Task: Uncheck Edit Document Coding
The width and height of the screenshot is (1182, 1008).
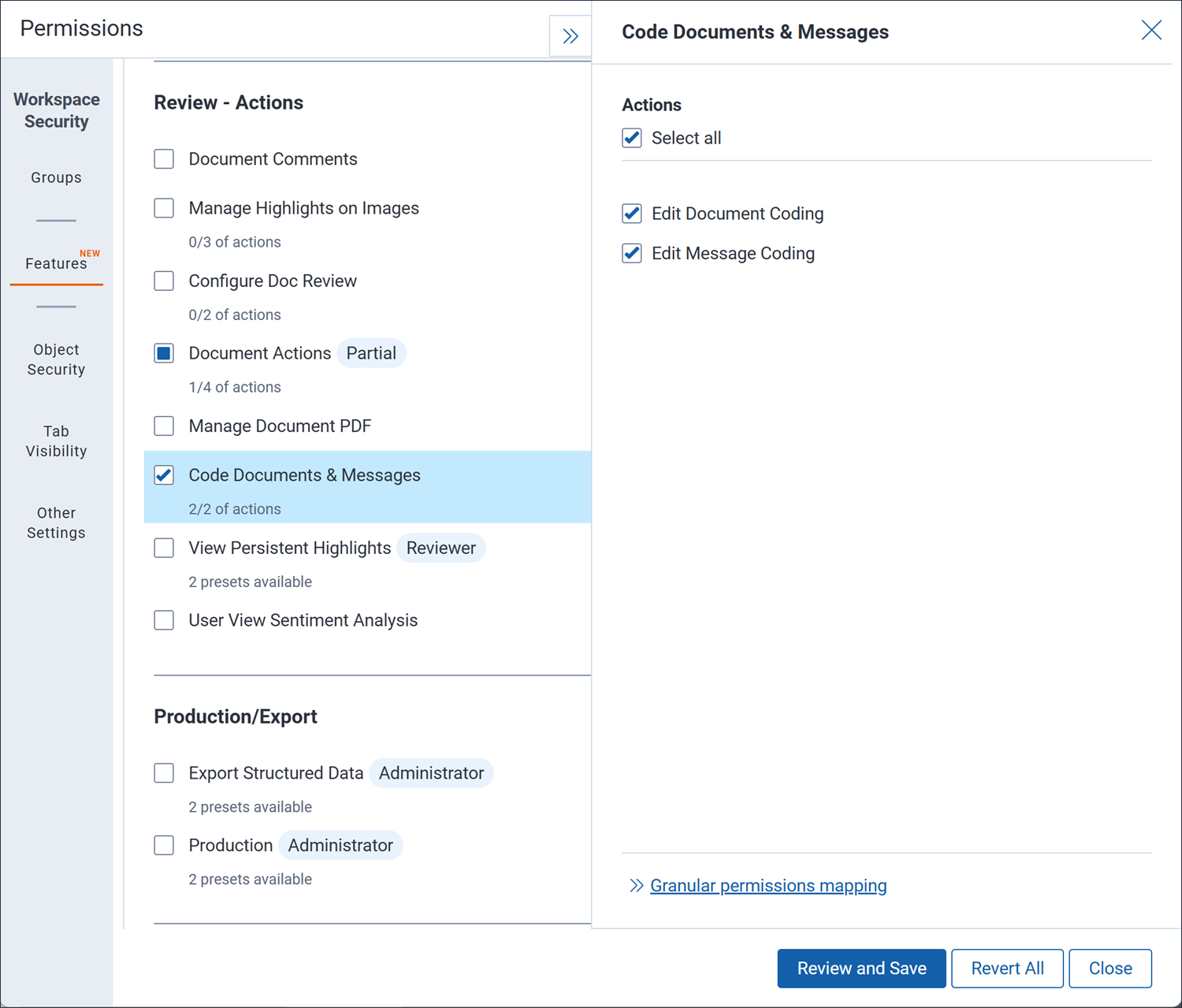Action: click(x=632, y=214)
